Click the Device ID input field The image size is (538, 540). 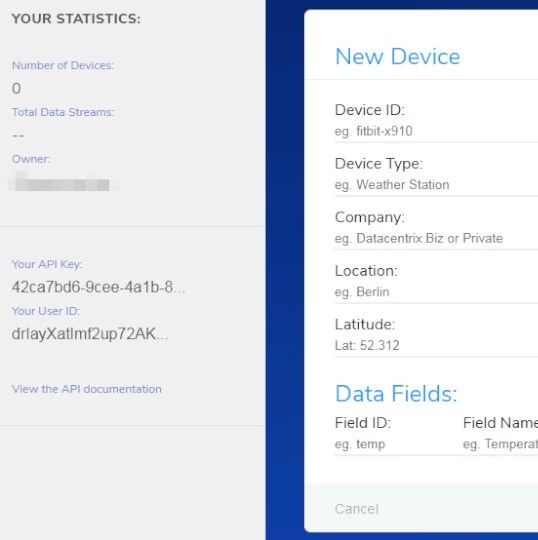tap(436, 131)
